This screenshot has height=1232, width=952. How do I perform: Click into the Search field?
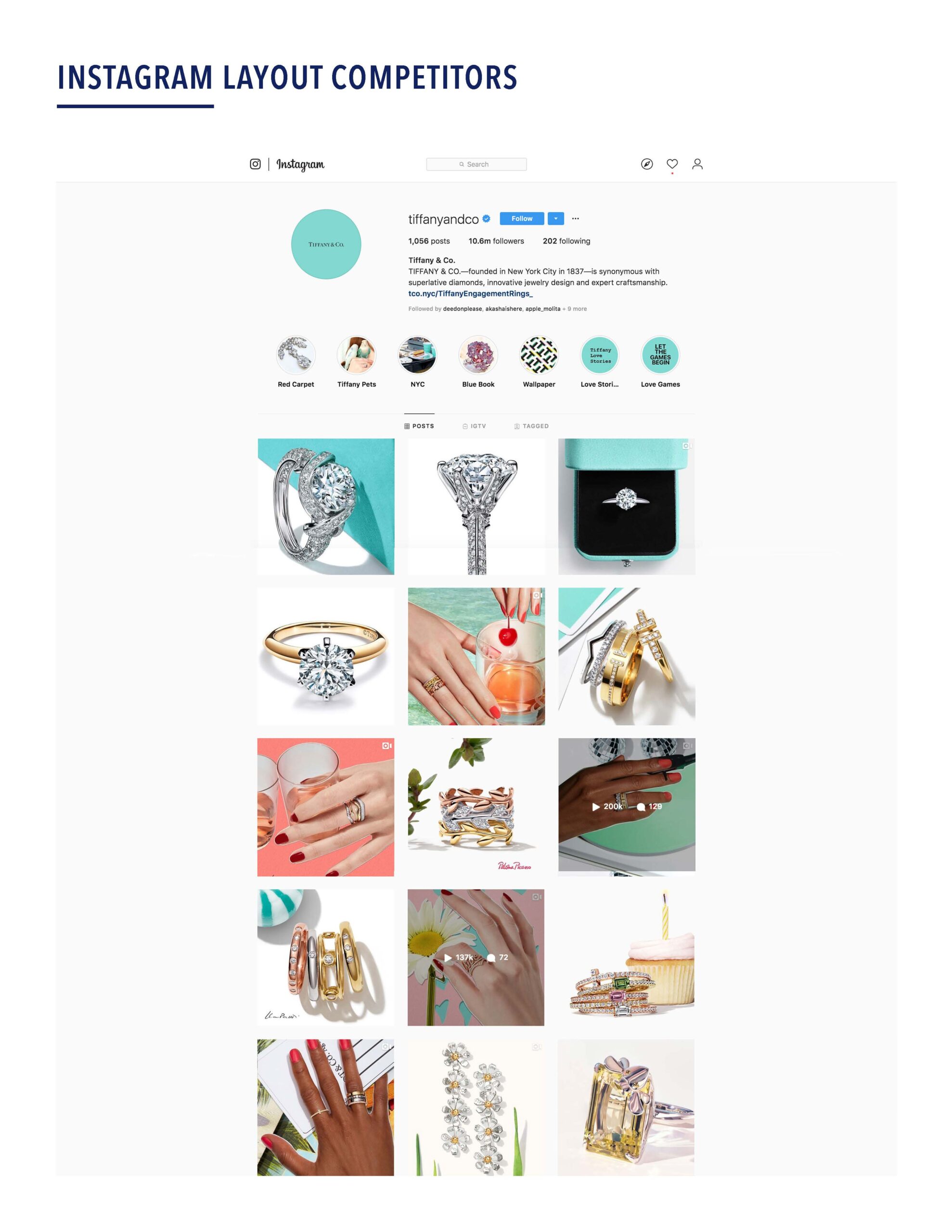[476, 164]
